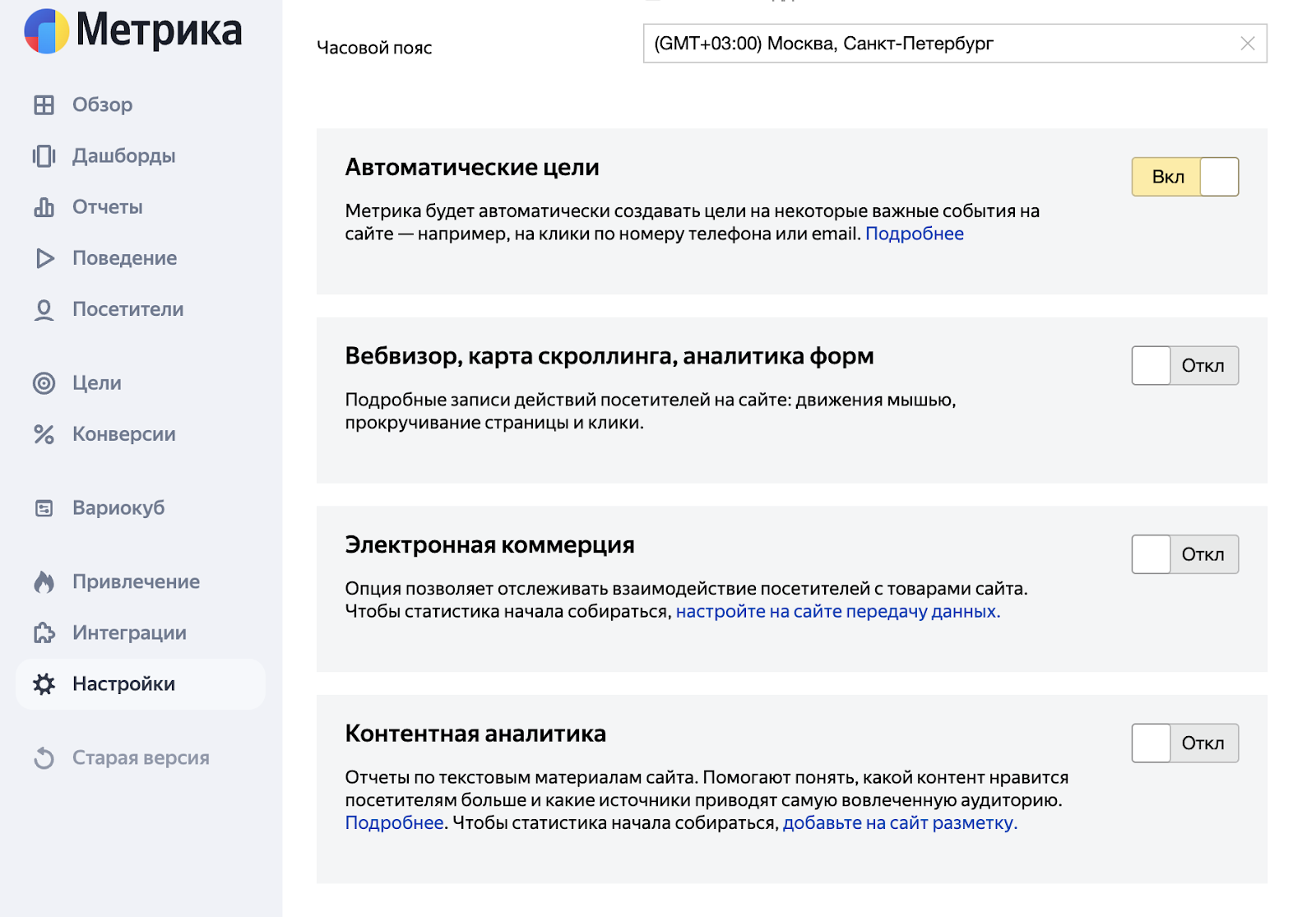The image size is (1316, 917).
Task: Click the Metrika logo icon
Action: coord(47,31)
